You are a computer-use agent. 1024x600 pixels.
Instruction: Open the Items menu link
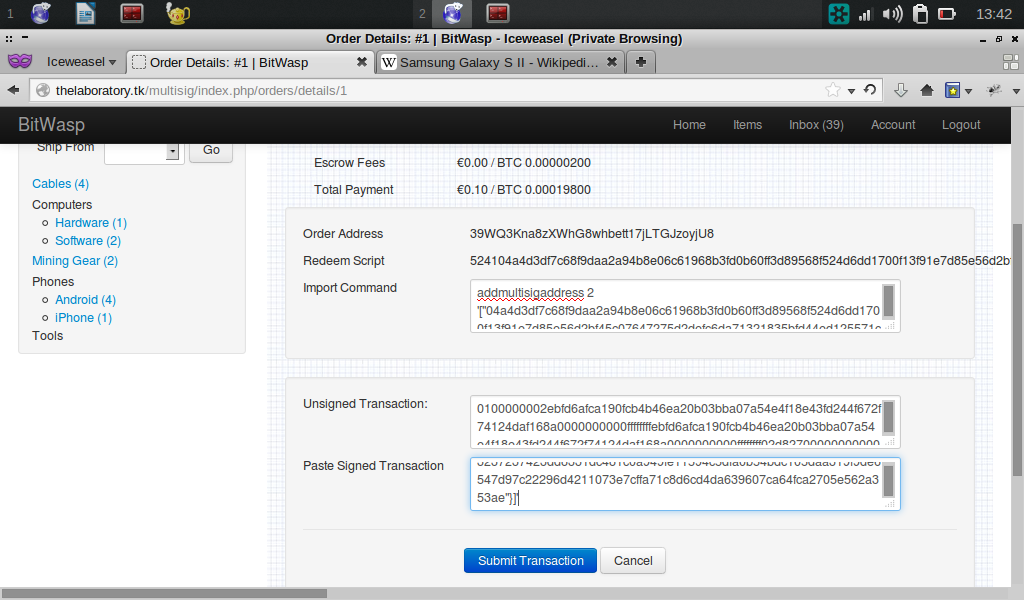point(747,125)
